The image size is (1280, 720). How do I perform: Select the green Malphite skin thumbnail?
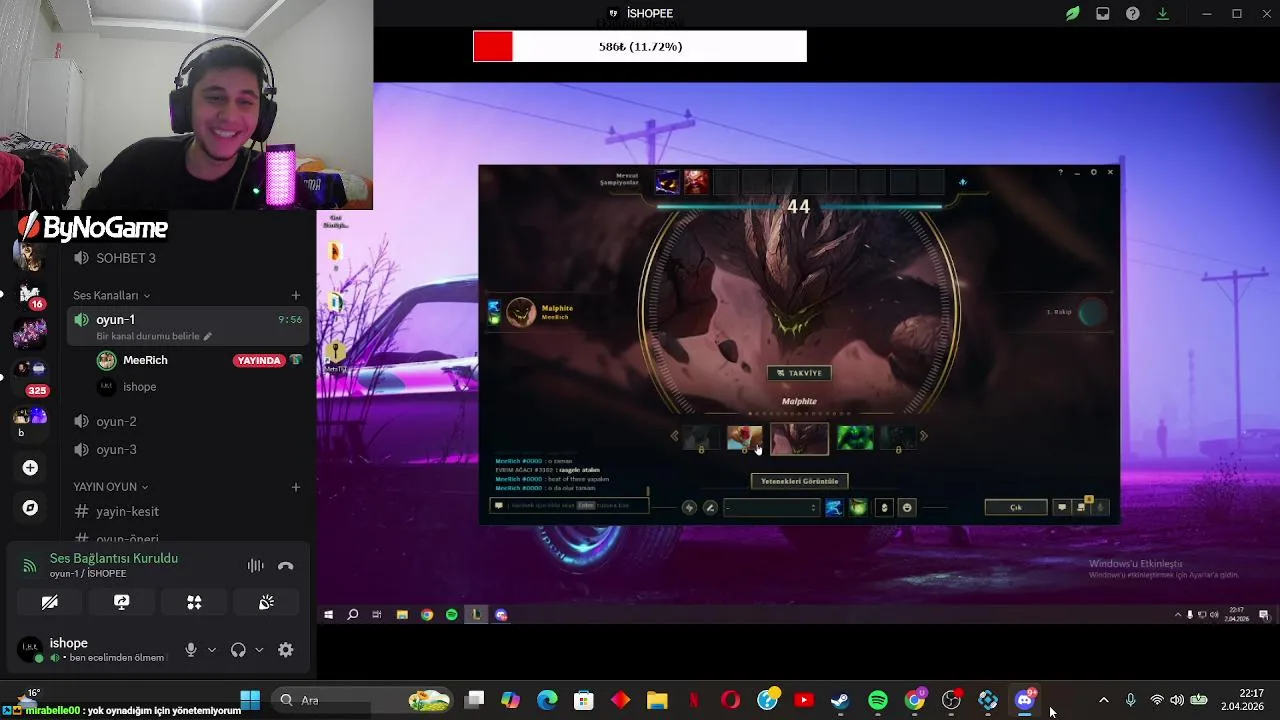click(855, 437)
